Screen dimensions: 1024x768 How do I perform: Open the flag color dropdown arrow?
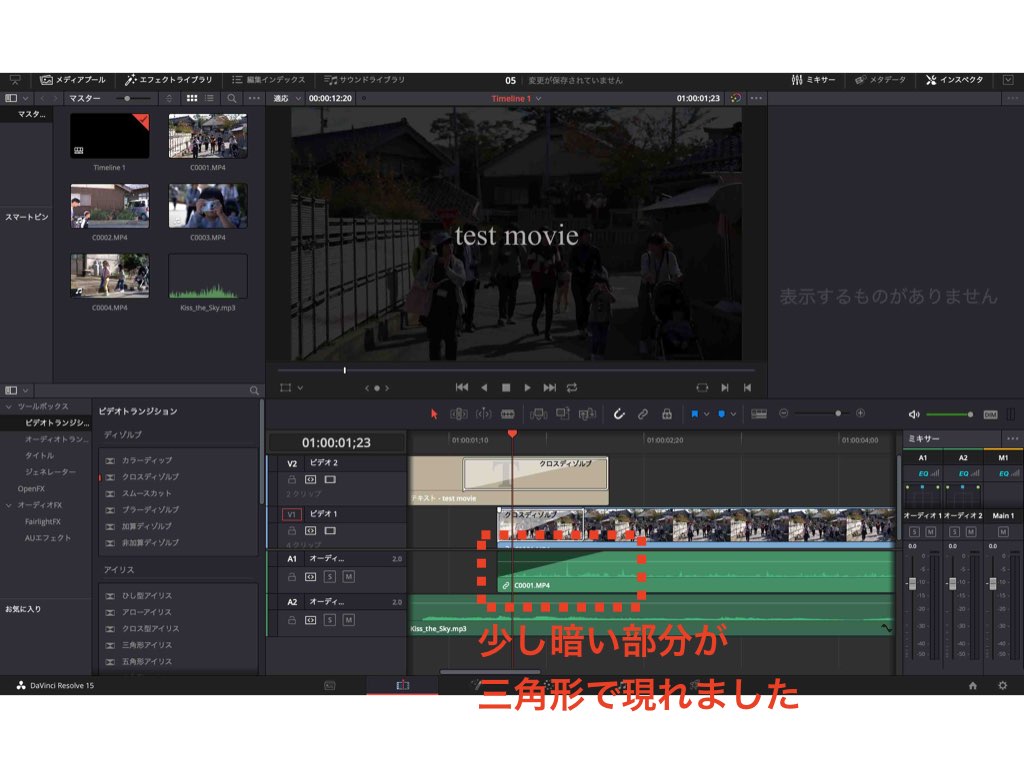click(707, 414)
